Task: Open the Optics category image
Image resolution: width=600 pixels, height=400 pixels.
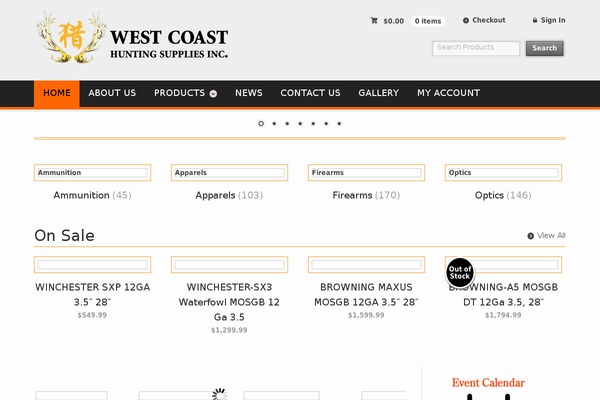Action: point(503,173)
